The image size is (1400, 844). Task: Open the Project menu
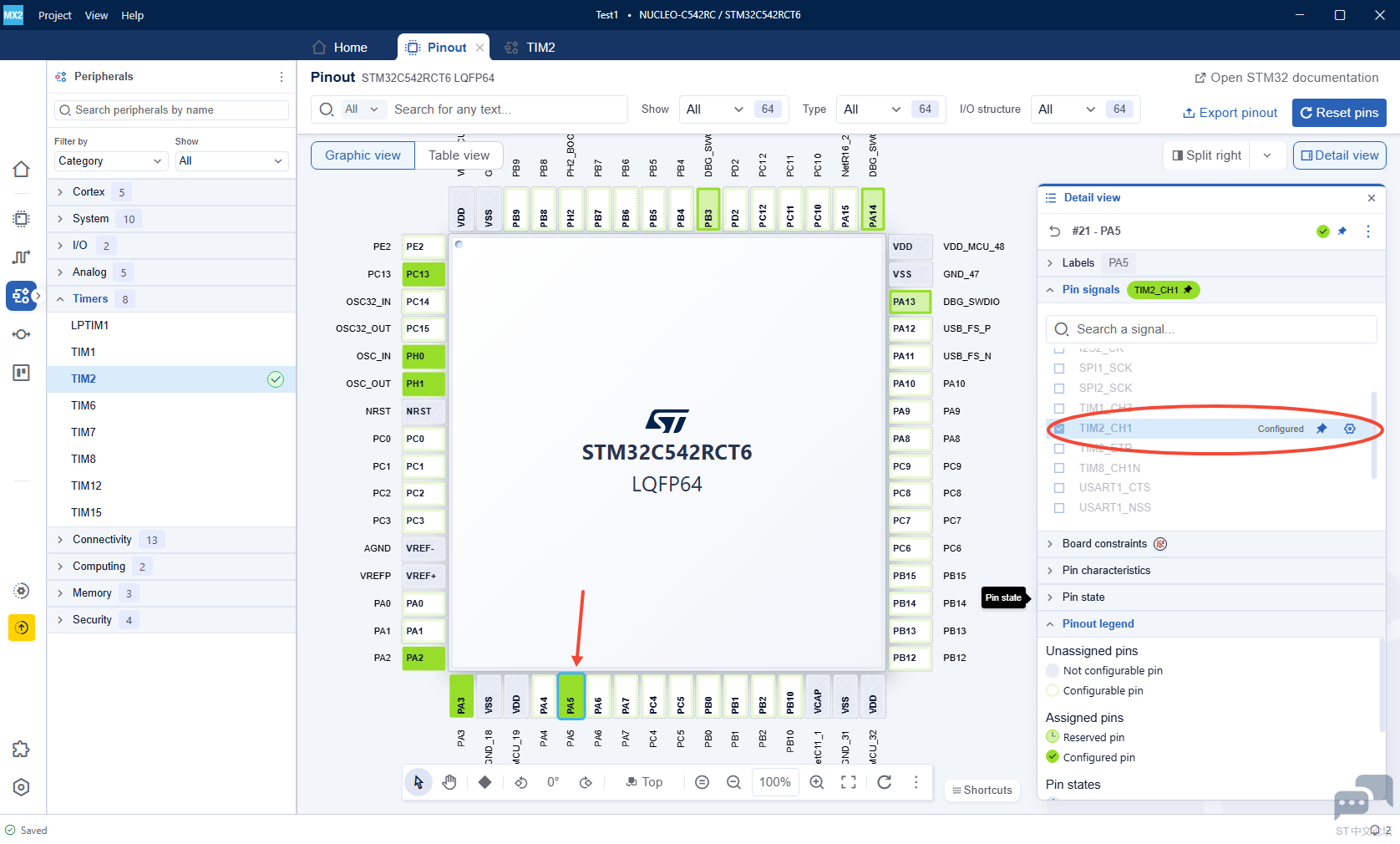[55, 15]
